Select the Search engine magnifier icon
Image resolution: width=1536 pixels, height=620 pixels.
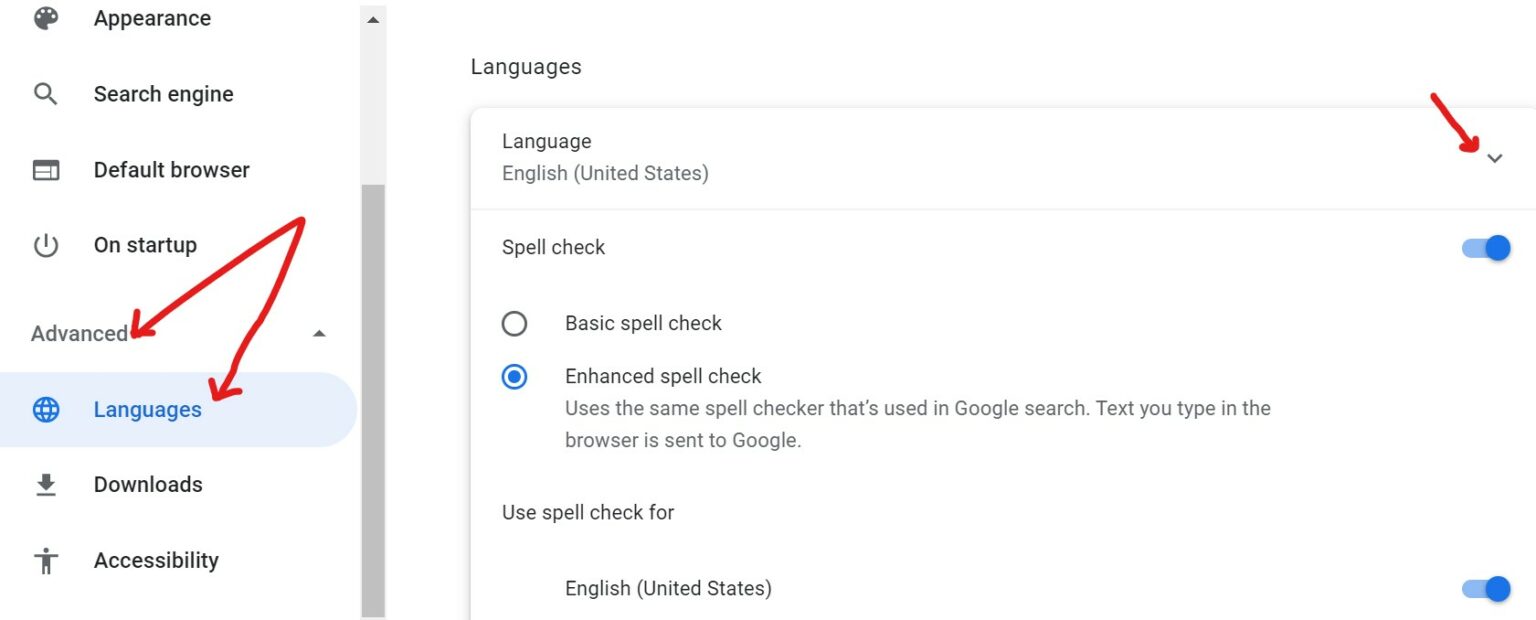[x=46, y=93]
